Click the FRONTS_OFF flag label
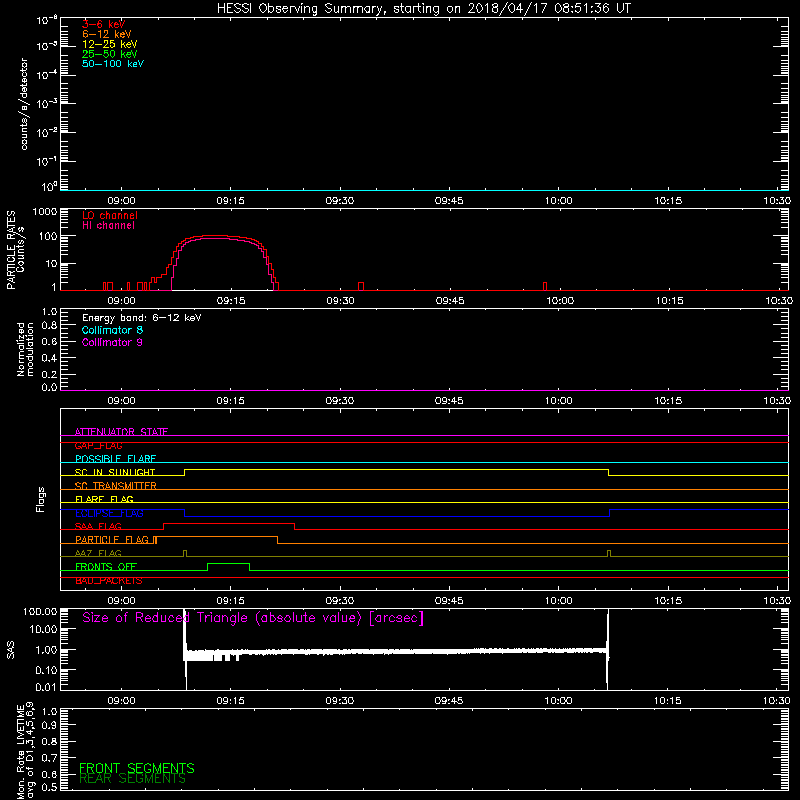 click(106, 566)
